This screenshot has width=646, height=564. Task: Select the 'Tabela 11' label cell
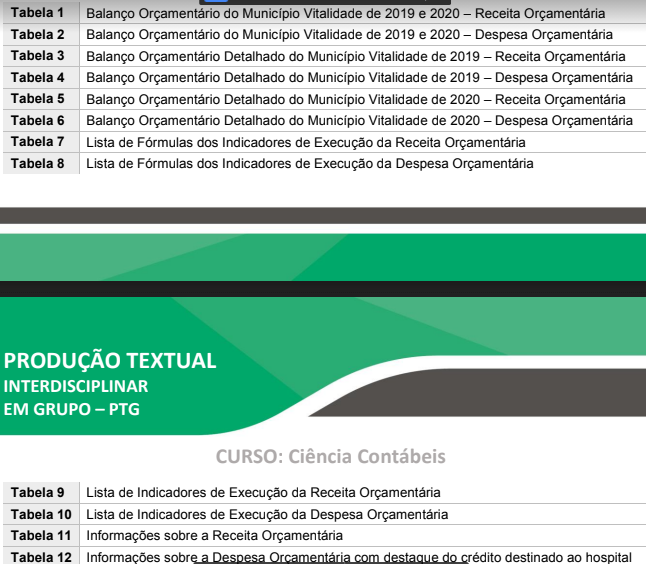click(41, 536)
